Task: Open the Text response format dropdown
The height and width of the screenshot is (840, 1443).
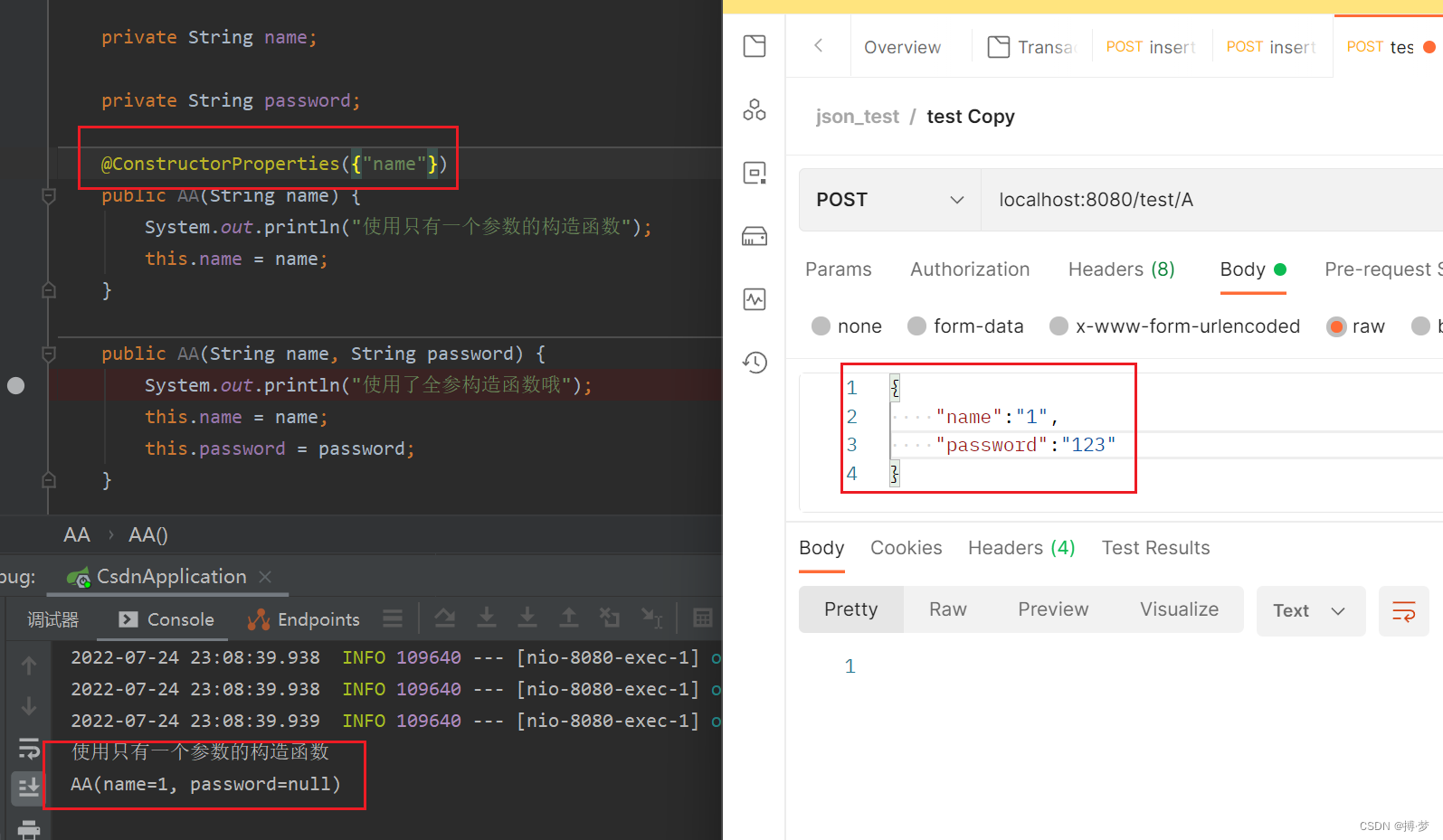Action: [1309, 611]
